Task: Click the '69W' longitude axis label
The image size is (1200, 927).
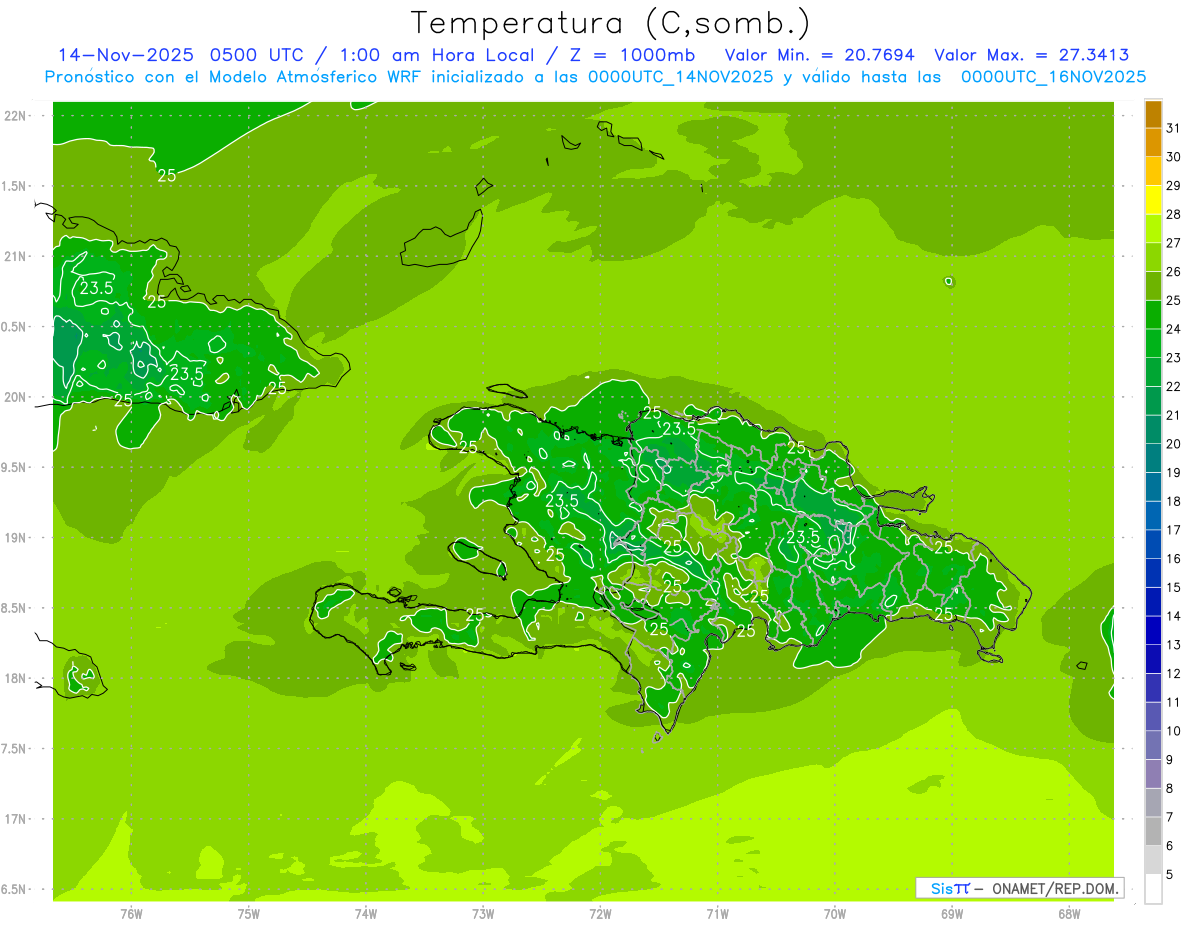Action: (952, 914)
